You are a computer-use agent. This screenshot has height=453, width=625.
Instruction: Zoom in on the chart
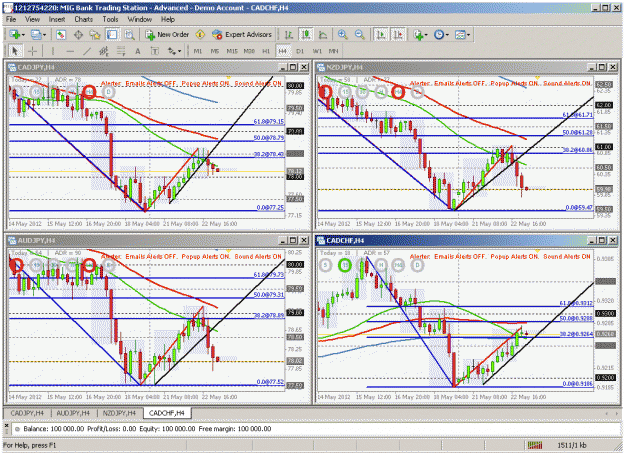coord(342,35)
